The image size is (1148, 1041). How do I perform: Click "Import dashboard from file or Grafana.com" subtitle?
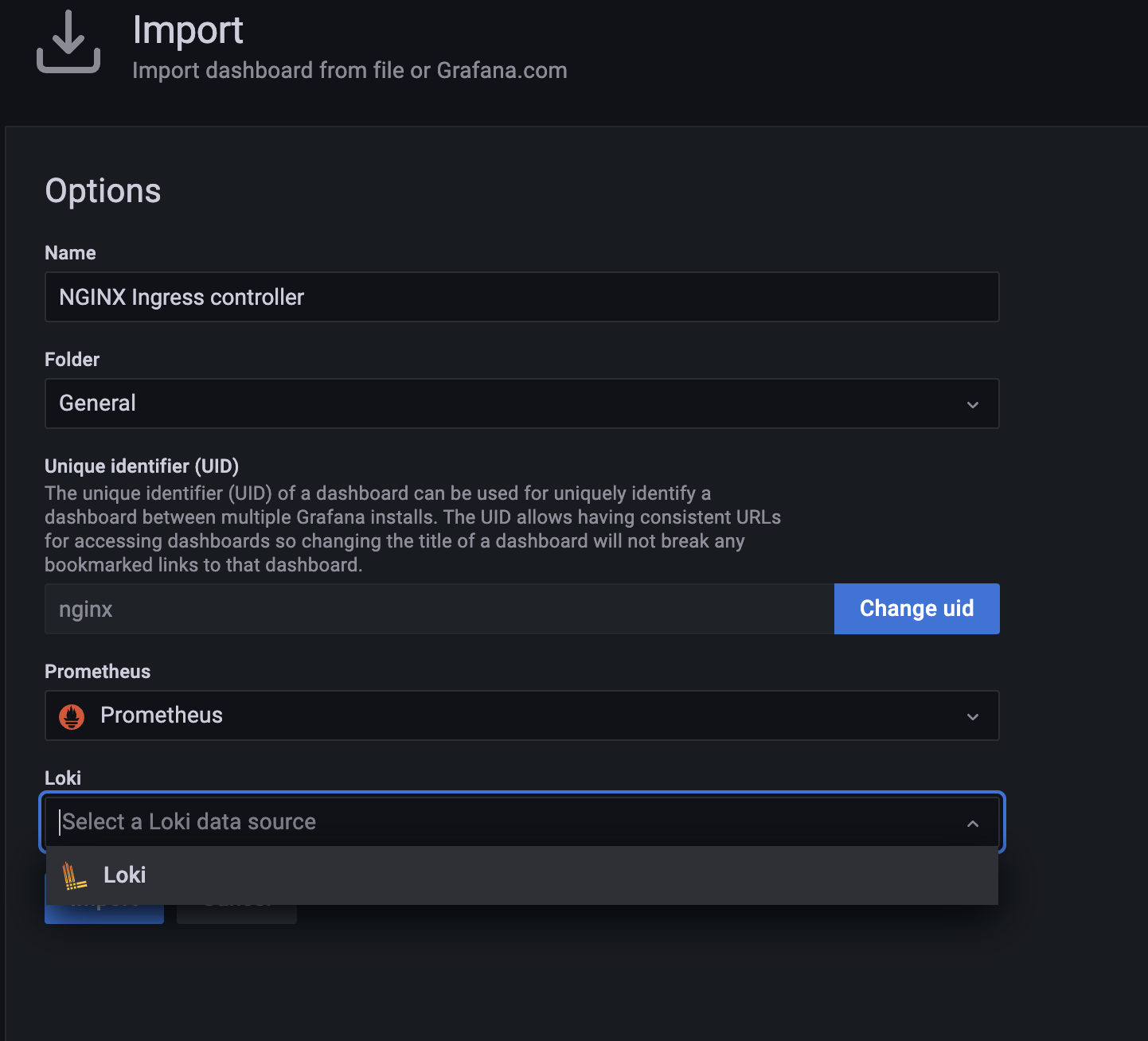click(x=349, y=70)
